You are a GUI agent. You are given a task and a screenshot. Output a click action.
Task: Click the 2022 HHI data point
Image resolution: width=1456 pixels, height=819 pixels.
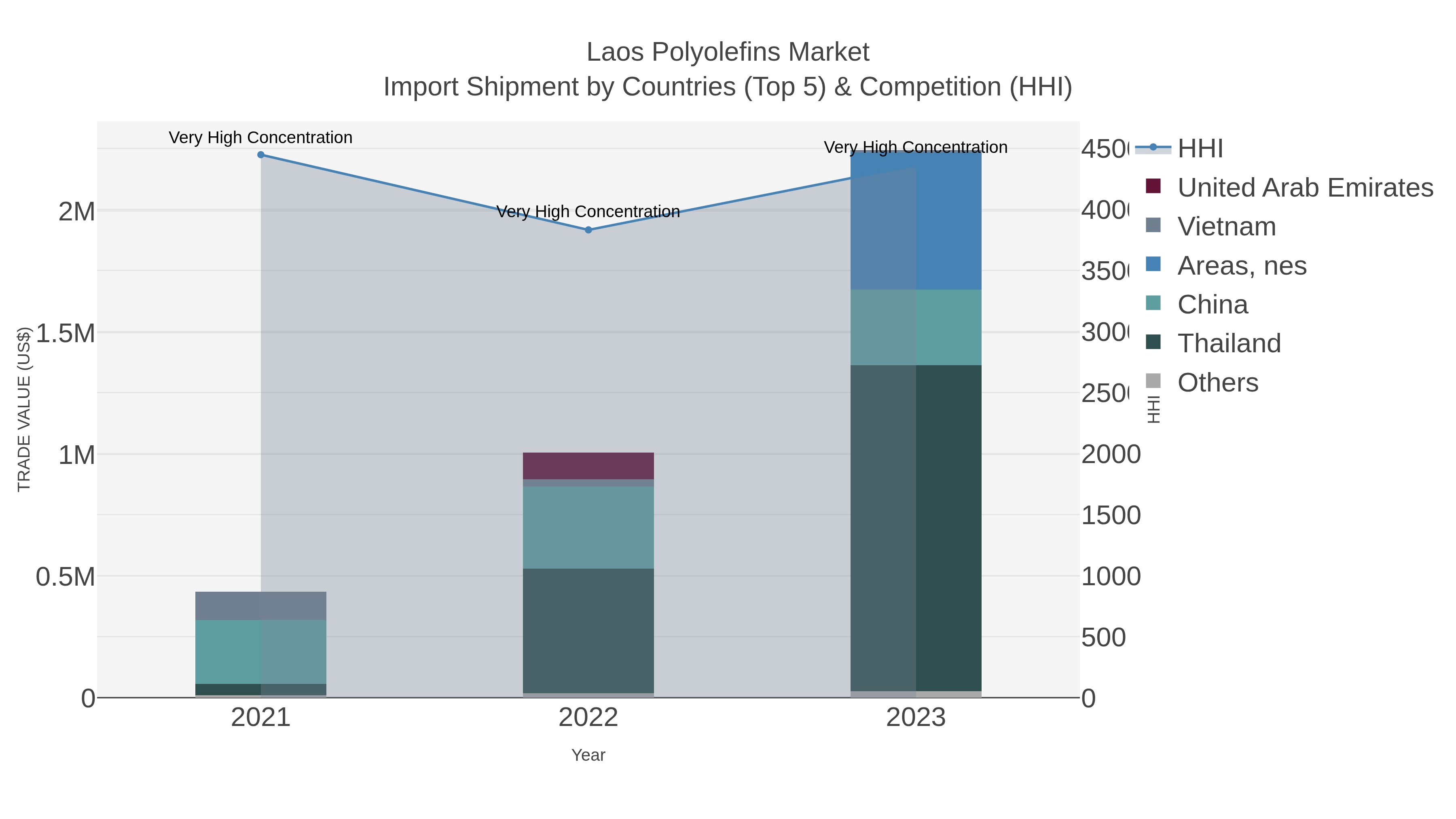click(x=588, y=230)
